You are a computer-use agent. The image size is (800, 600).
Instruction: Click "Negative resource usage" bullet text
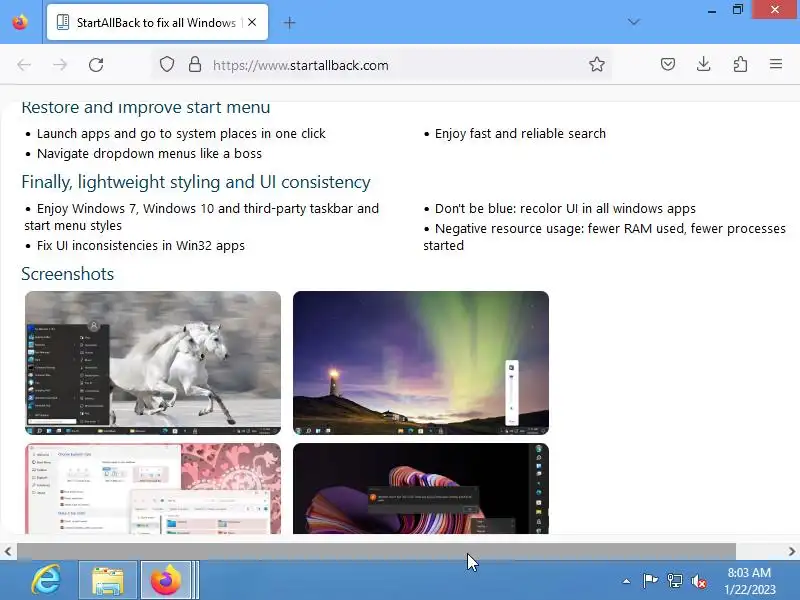[604, 237]
